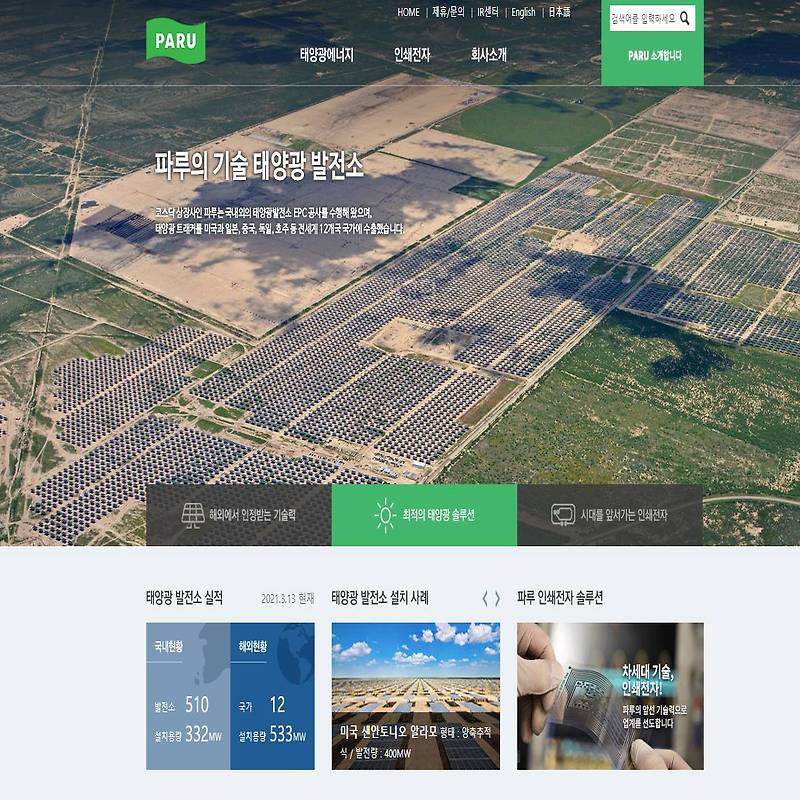Go to previous installation case arrow
Image resolution: width=800 pixels, height=800 pixels.
tap(485, 598)
